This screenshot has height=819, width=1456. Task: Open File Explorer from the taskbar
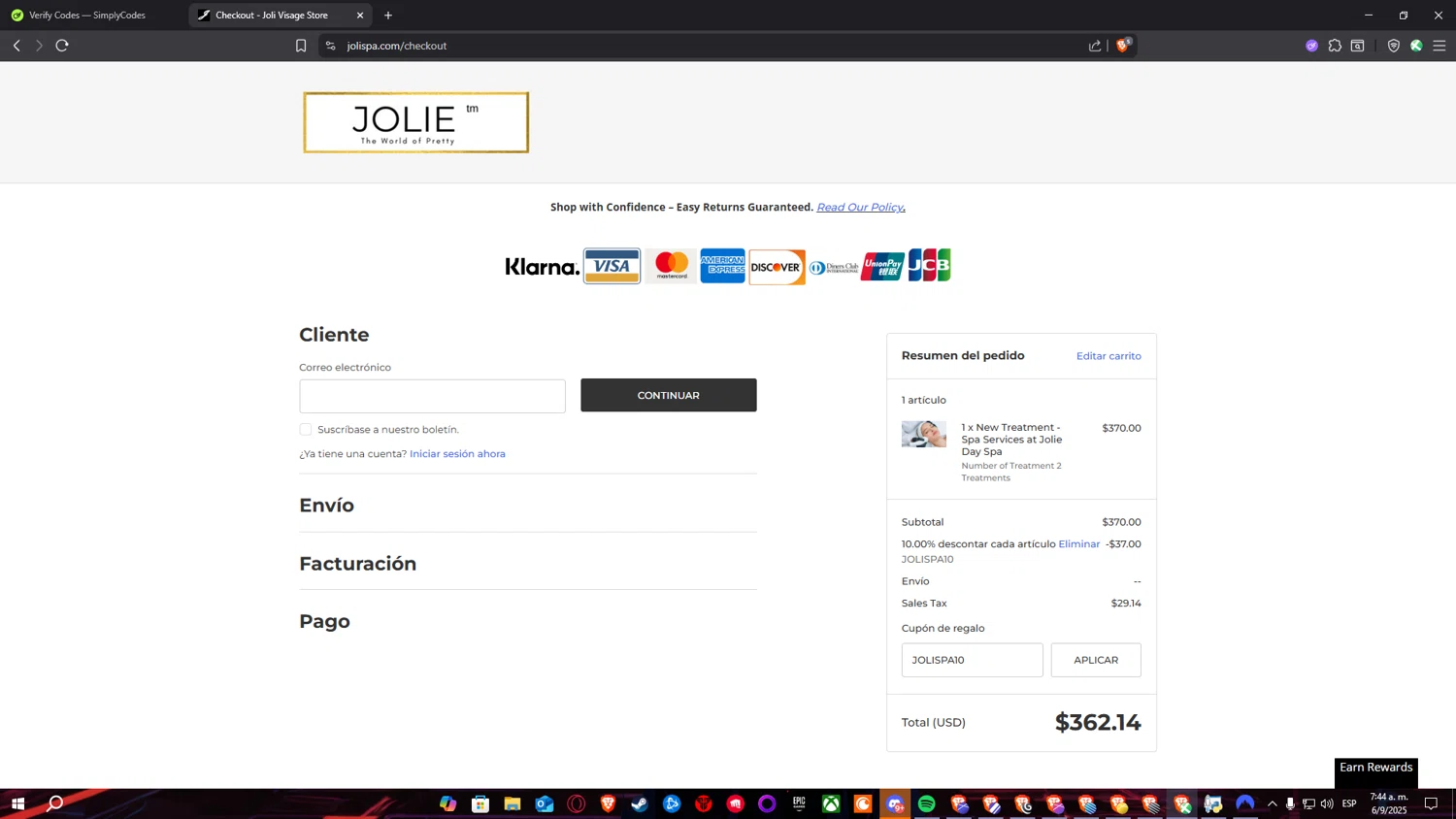pos(513,803)
